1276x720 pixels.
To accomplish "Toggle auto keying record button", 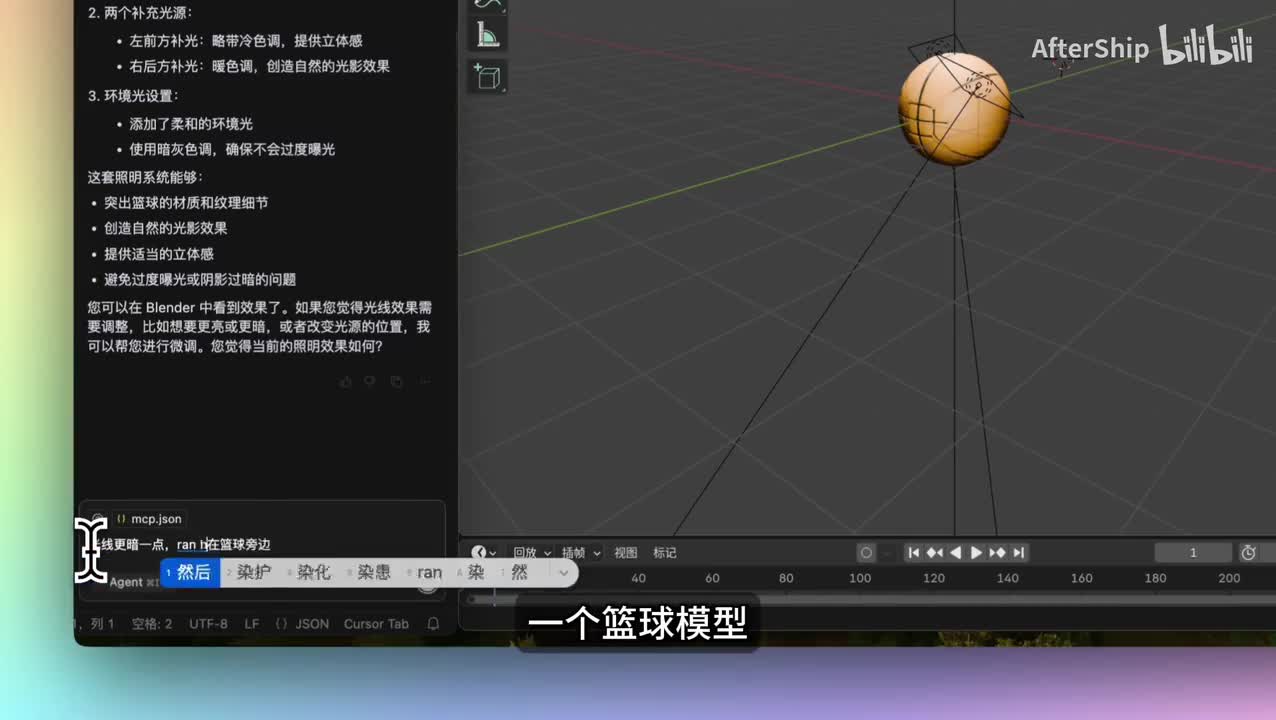I will click(x=866, y=553).
